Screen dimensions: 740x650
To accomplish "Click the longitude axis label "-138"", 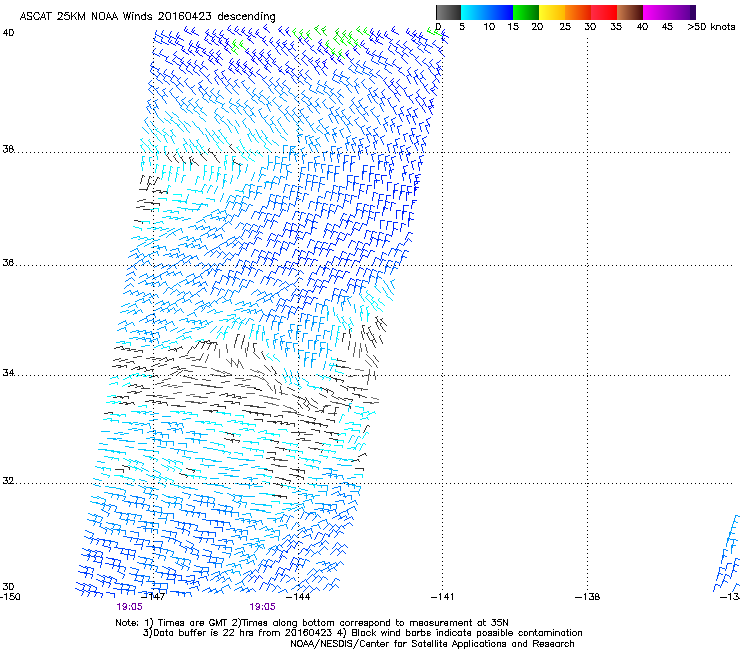I will pyautogui.click(x=588, y=597).
